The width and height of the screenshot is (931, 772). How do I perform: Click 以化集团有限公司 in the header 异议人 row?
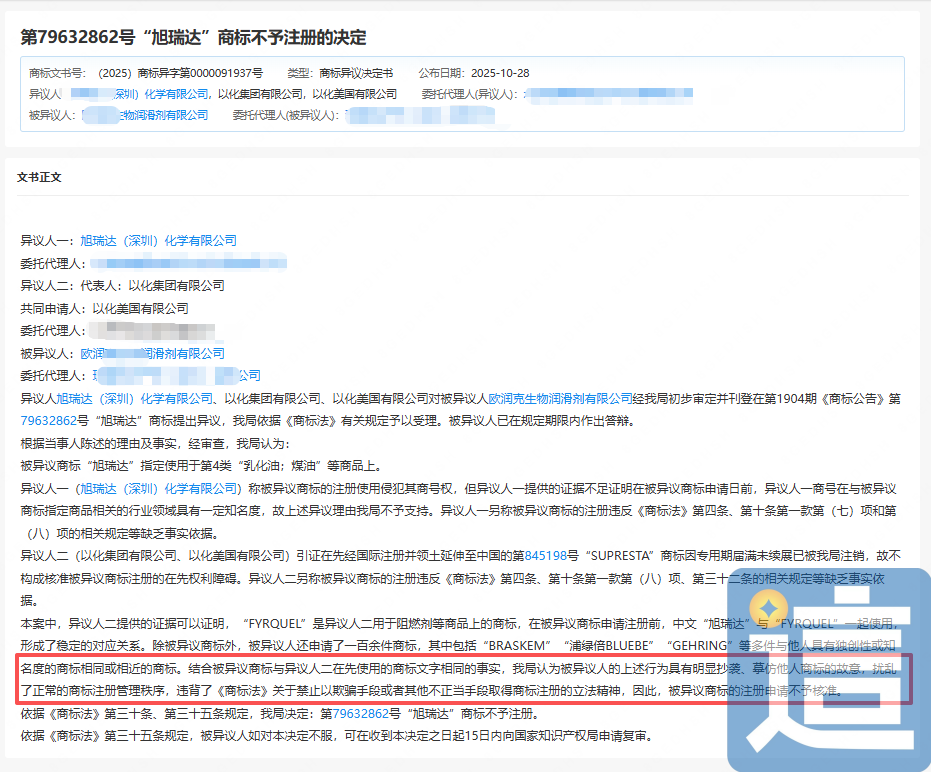click(x=260, y=94)
